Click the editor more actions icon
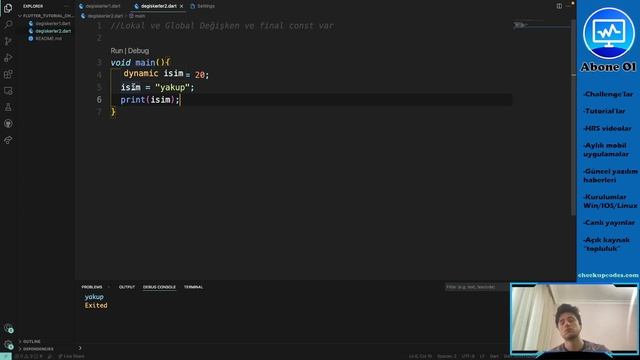This screenshot has width=640, height=360. pyautogui.click(x=568, y=6)
